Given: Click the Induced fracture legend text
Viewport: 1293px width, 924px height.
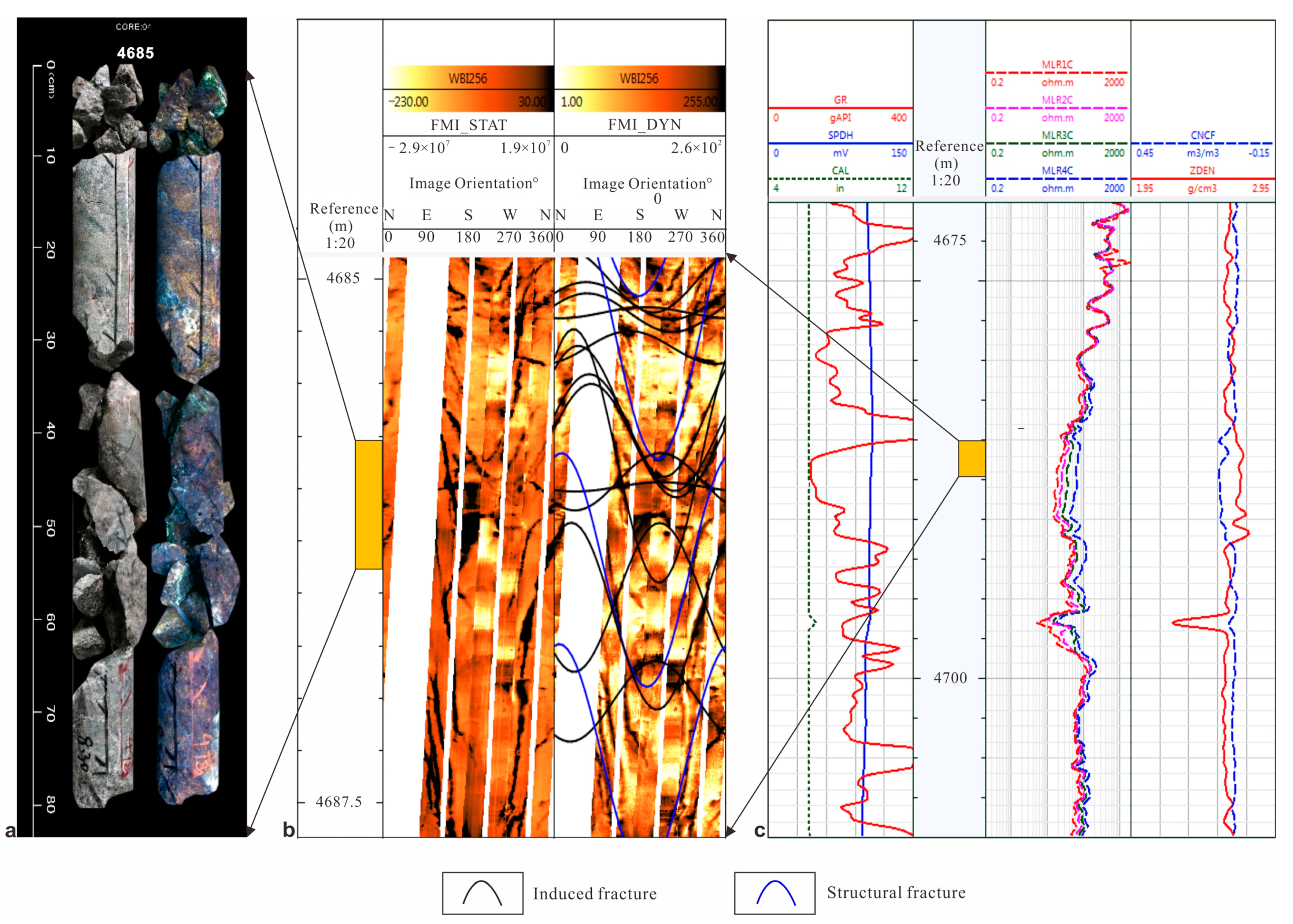Looking at the screenshot, I should click(x=594, y=894).
